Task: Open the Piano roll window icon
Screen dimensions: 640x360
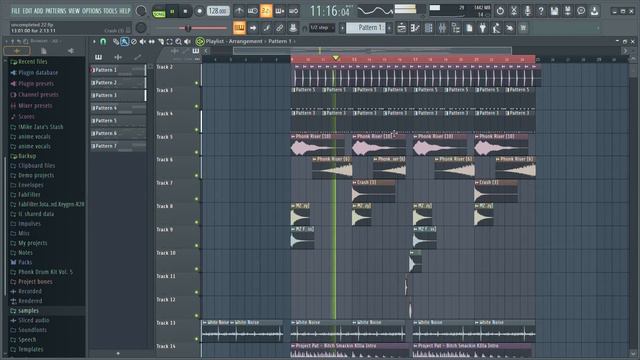Action: point(415,28)
